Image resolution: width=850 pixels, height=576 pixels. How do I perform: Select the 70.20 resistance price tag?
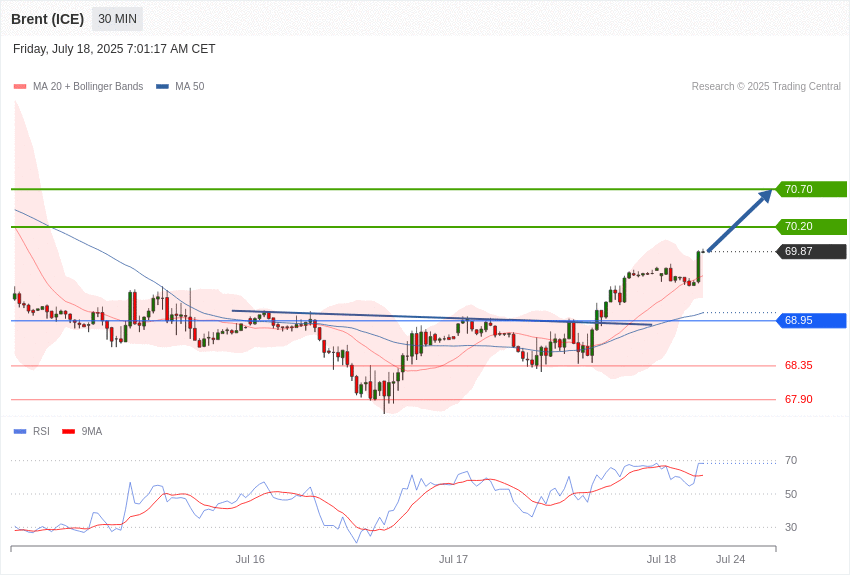pyautogui.click(x=812, y=226)
